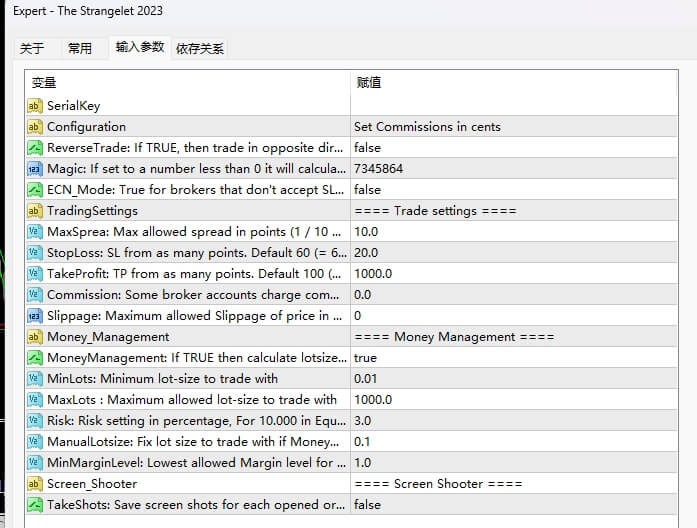Click the Slippage integer icon

(35, 316)
